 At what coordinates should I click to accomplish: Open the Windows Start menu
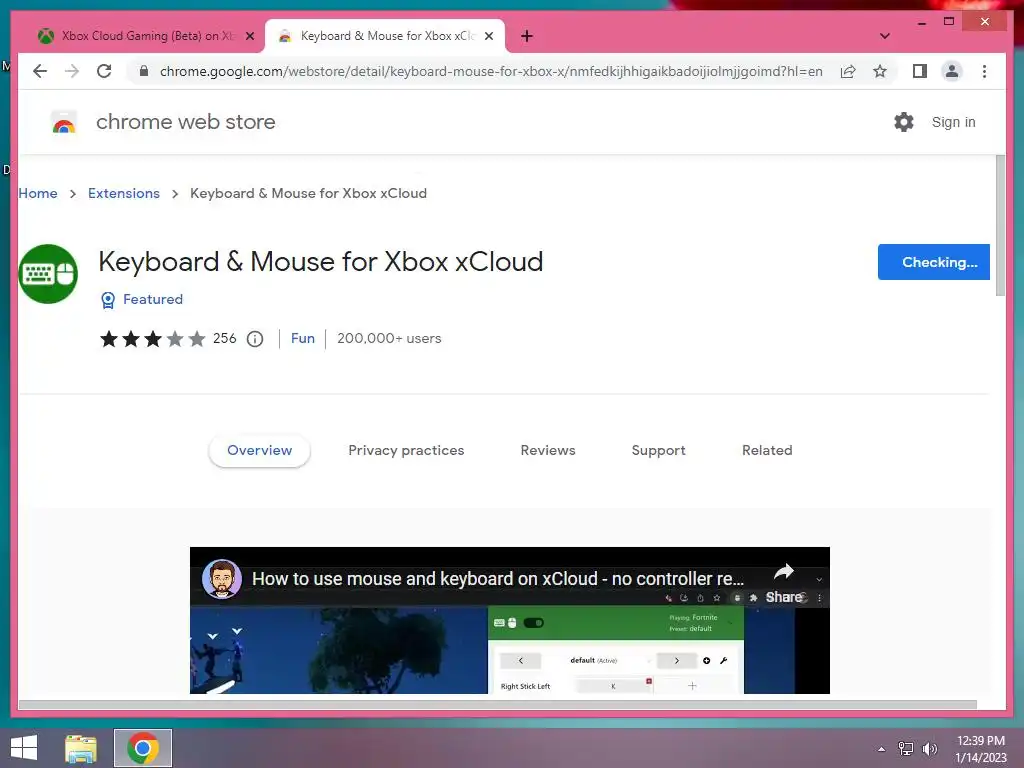click(x=24, y=748)
